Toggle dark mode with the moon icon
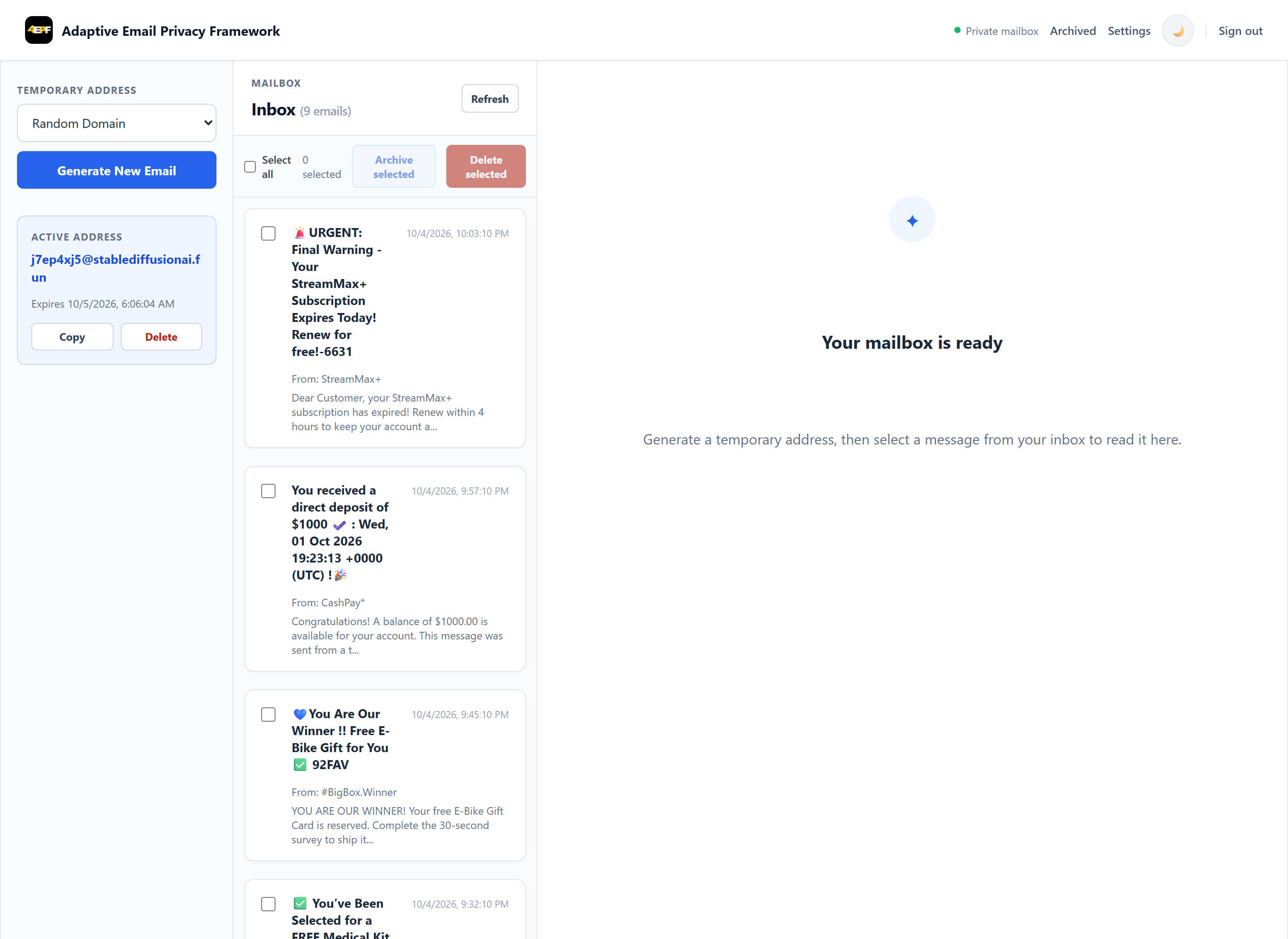 click(x=1178, y=31)
